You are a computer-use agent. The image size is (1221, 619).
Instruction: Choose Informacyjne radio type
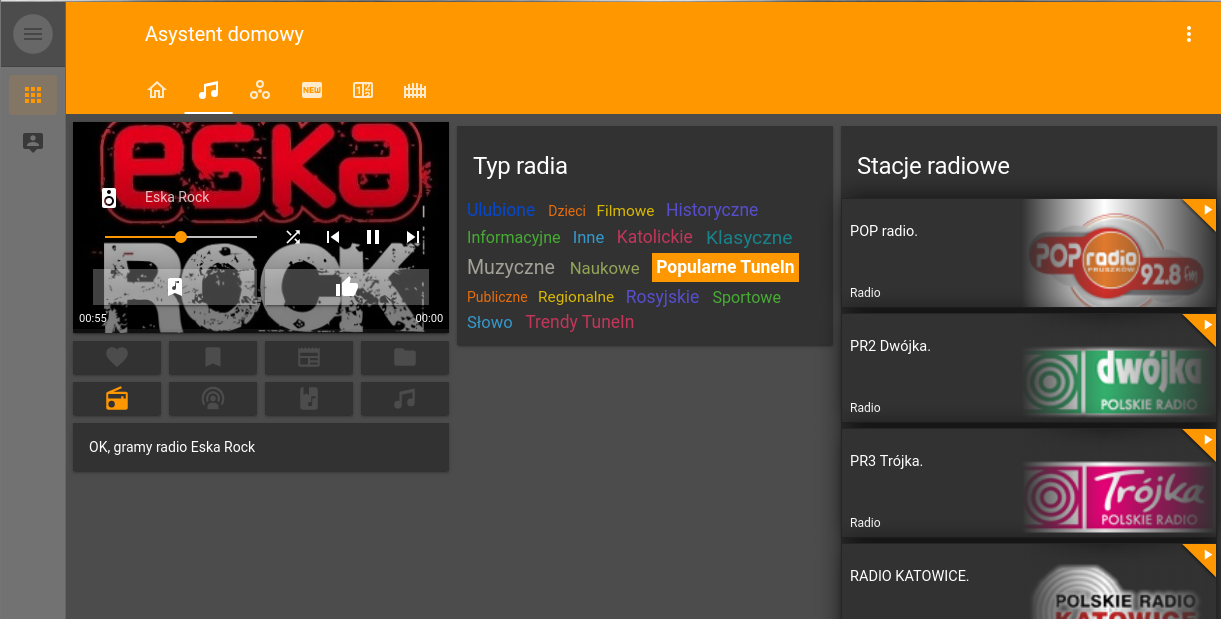pyautogui.click(x=514, y=238)
